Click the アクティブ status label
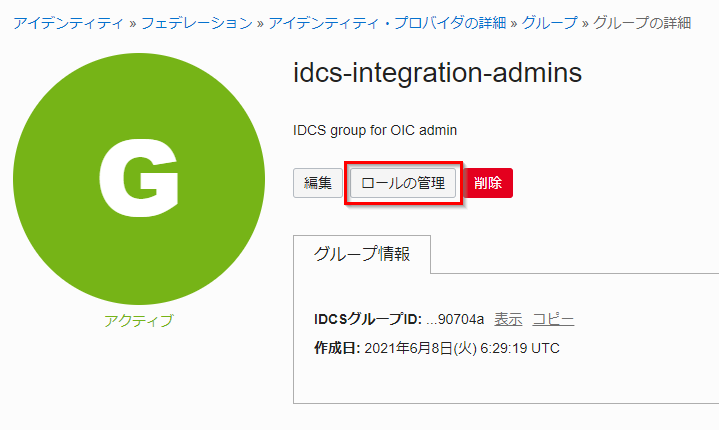Viewport: 719px width, 430px height. (x=138, y=321)
